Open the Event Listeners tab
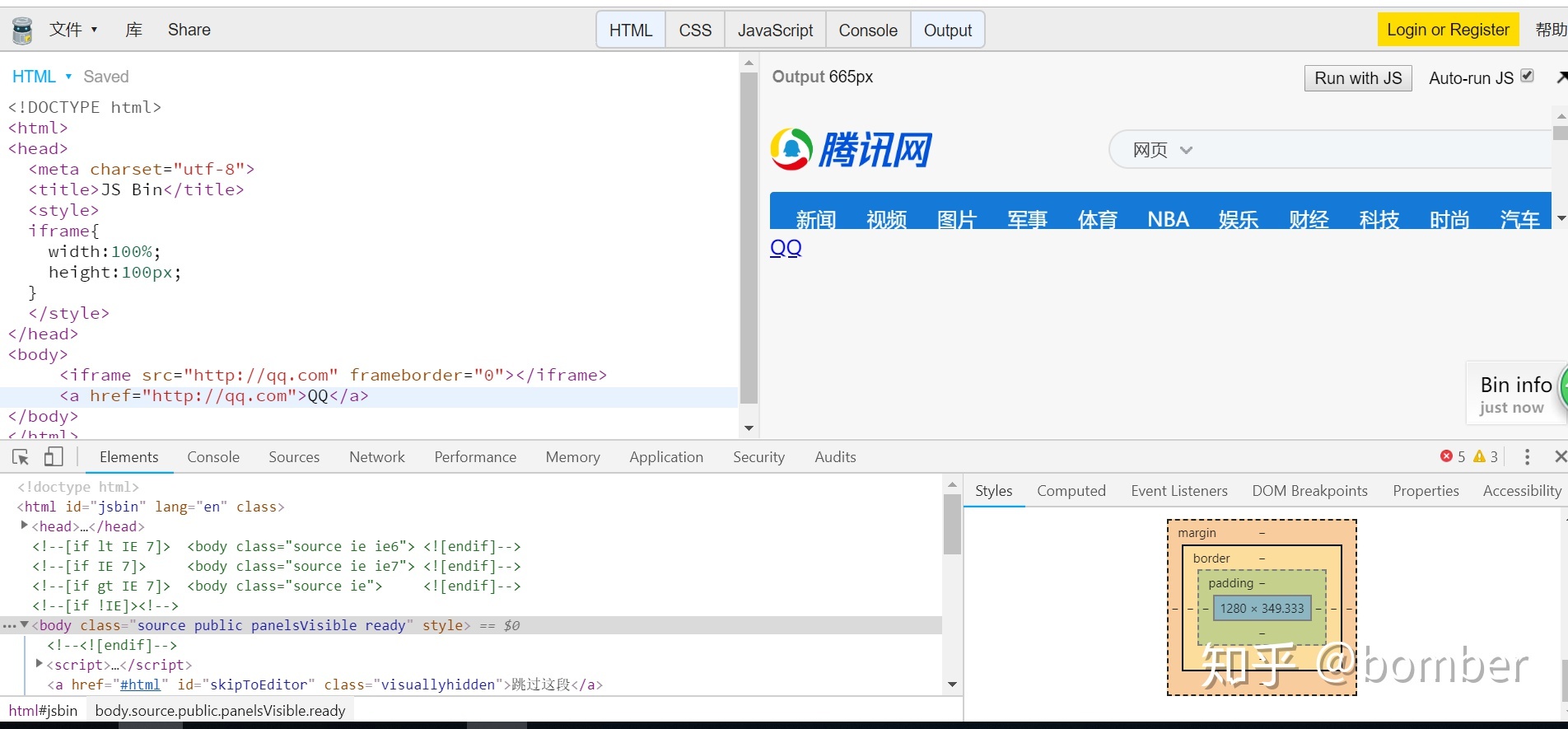 [1178, 491]
